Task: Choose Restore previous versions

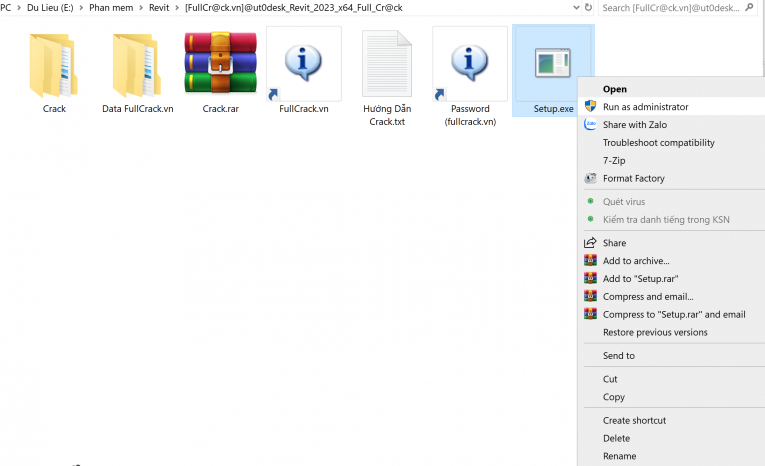Action: [671, 332]
